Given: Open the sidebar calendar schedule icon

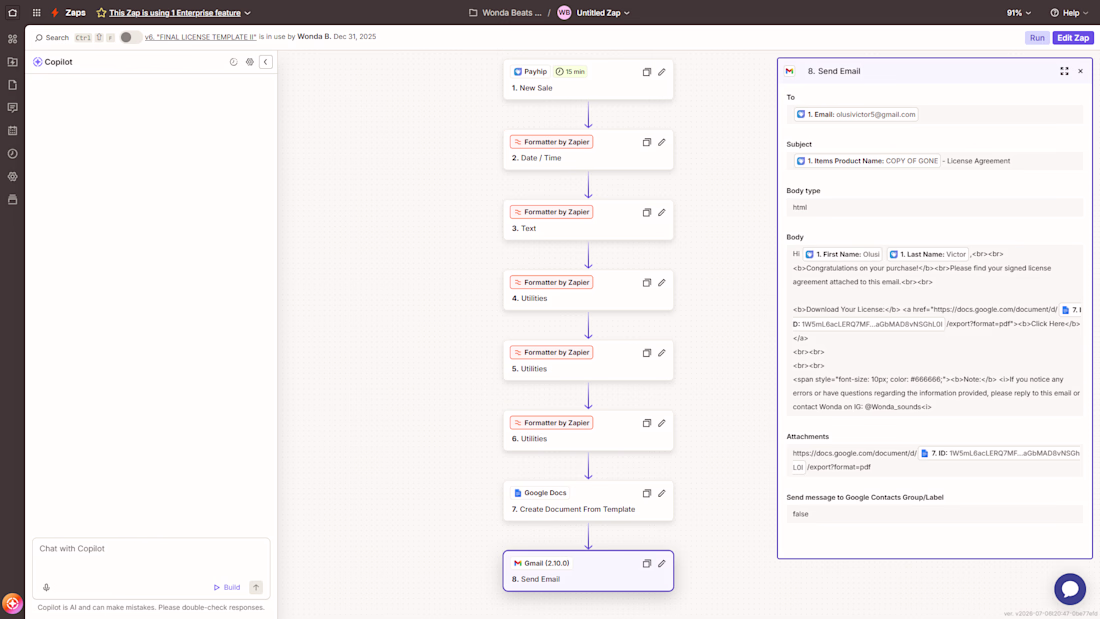Looking at the screenshot, I should coord(13,131).
